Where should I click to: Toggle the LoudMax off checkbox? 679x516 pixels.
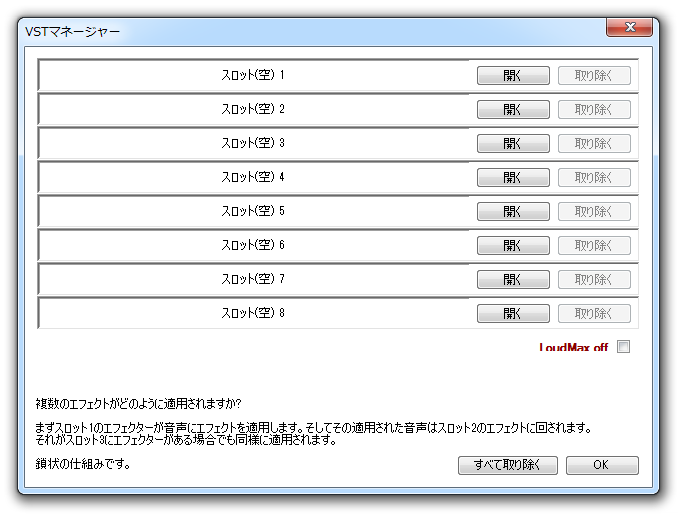click(624, 347)
